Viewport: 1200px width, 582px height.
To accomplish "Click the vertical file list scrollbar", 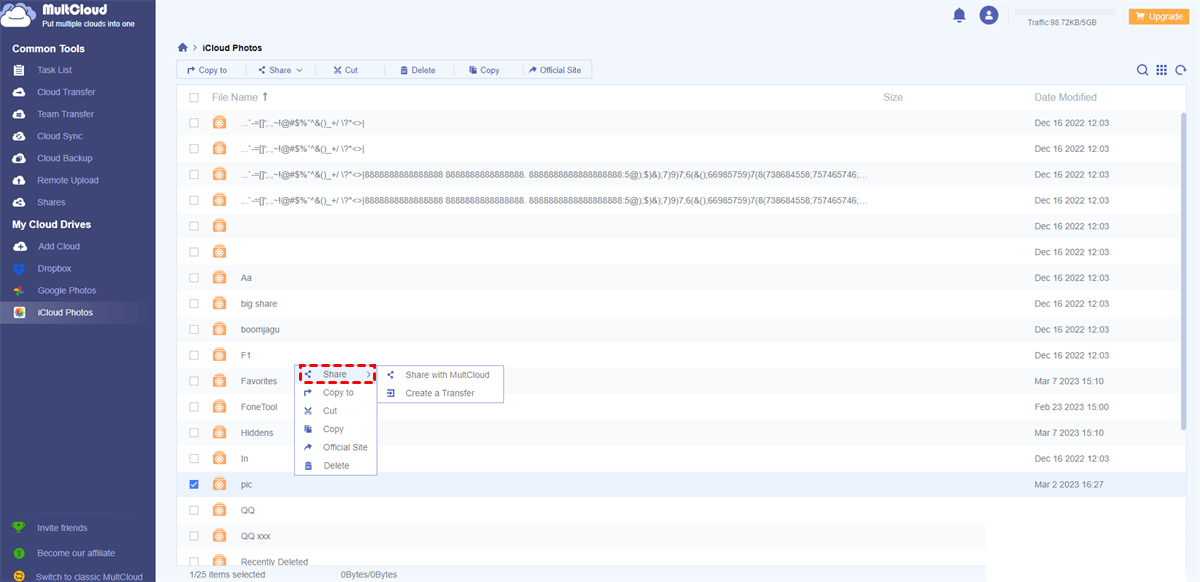I will (x=1185, y=270).
